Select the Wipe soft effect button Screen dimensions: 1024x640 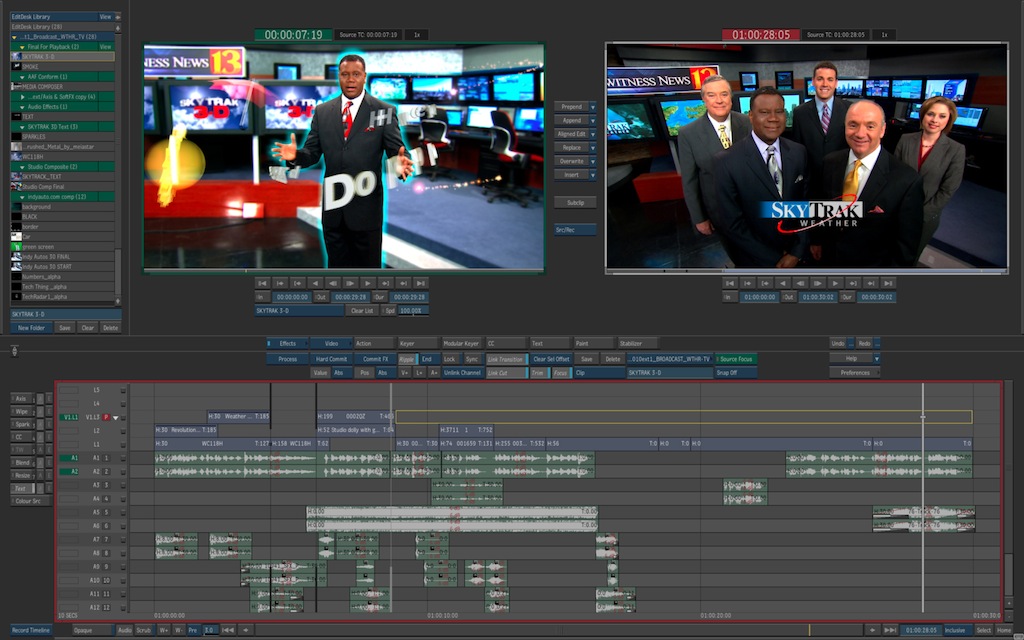(22, 411)
